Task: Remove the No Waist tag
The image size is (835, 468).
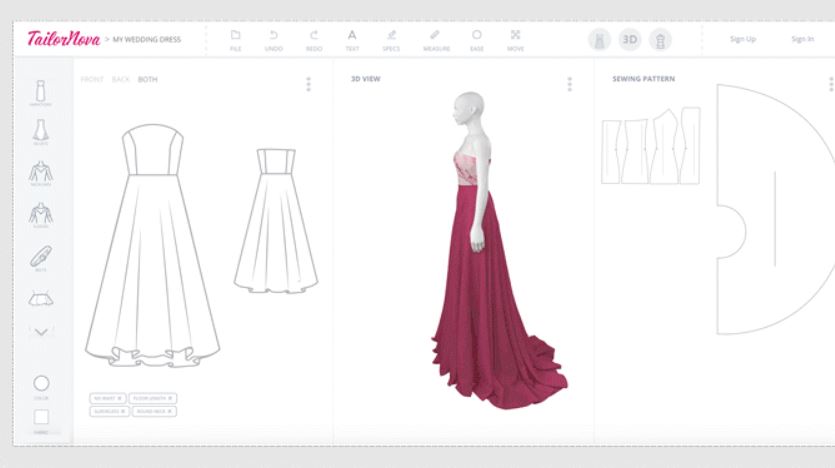Action: 119,398
